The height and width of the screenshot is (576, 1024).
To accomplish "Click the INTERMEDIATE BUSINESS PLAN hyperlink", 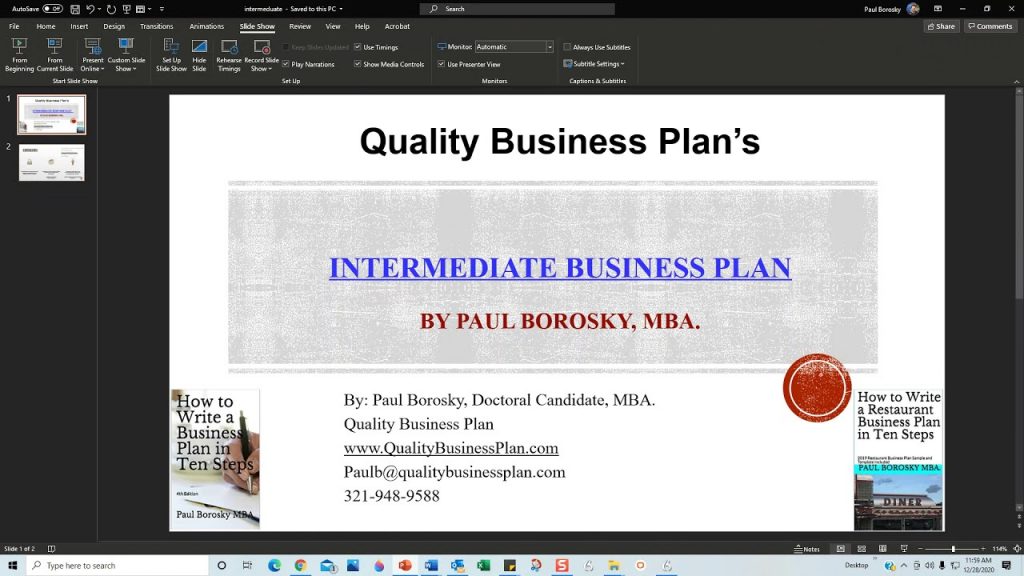I will click(560, 268).
